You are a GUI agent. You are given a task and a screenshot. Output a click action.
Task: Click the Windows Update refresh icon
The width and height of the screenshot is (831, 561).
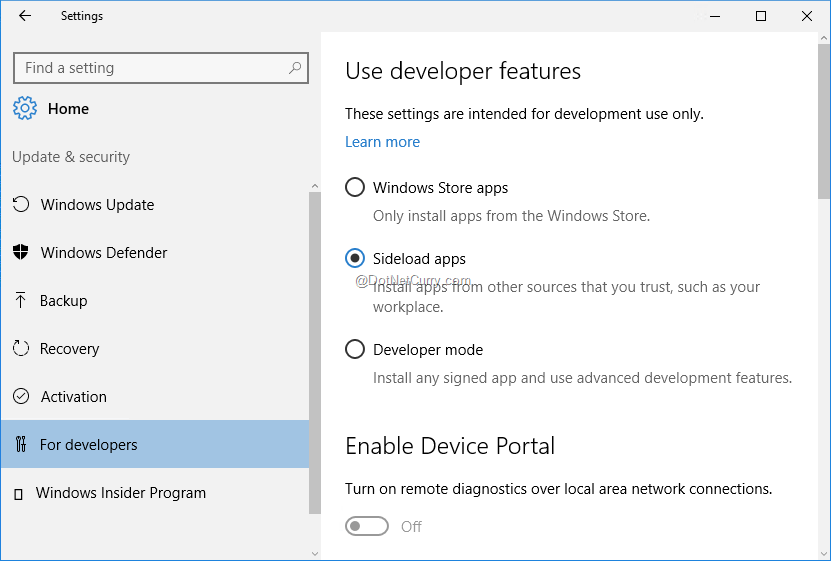pyautogui.click(x=21, y=204)
